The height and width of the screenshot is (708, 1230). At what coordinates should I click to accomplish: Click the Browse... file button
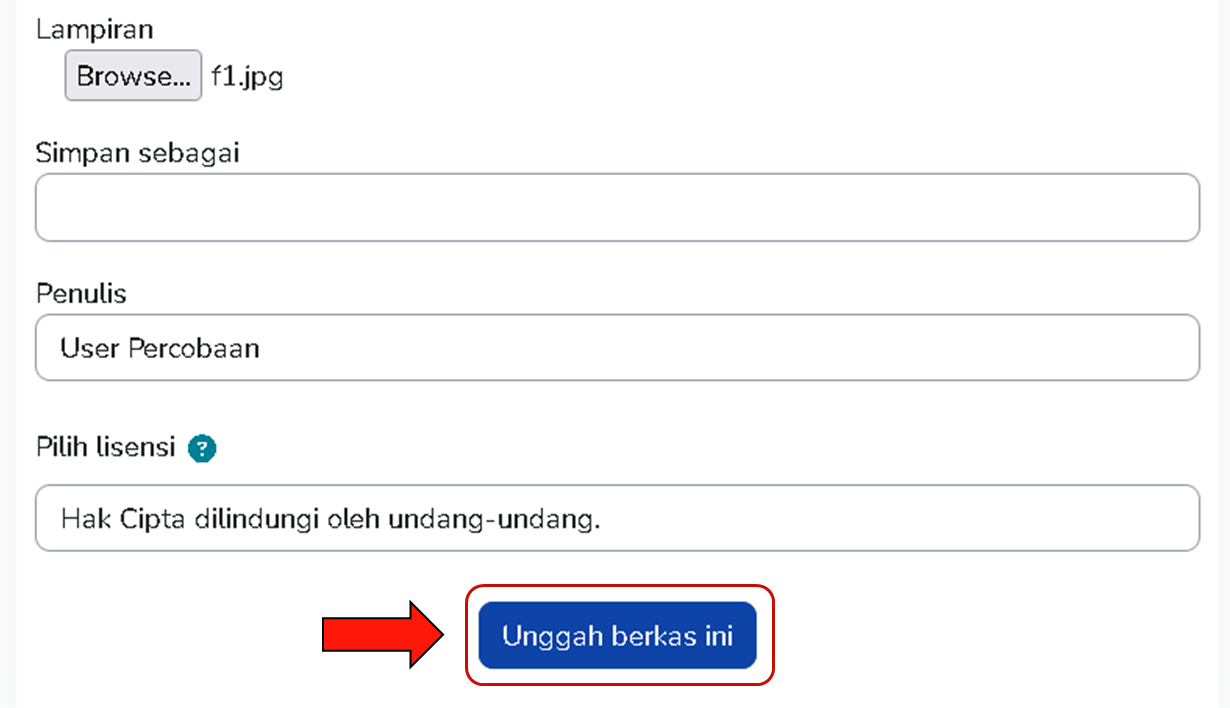(133, 76)
